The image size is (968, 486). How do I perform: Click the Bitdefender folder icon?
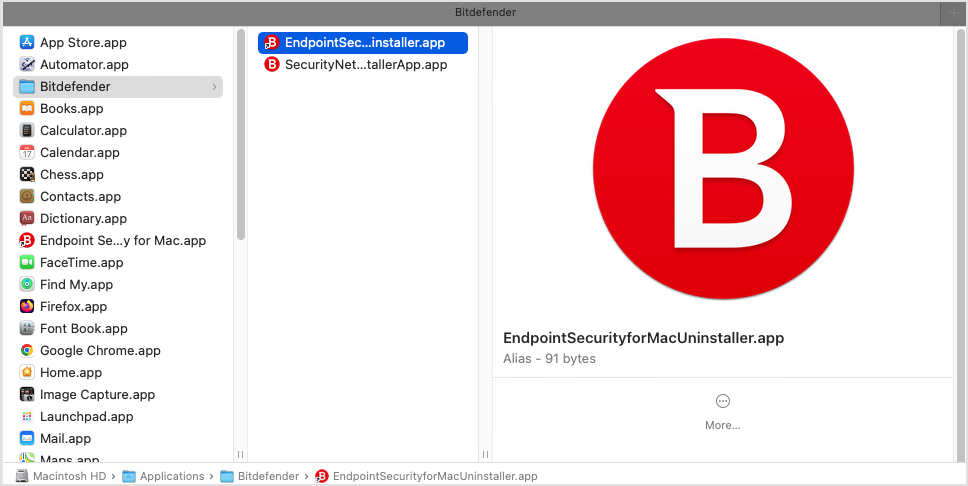coord(27,86)
